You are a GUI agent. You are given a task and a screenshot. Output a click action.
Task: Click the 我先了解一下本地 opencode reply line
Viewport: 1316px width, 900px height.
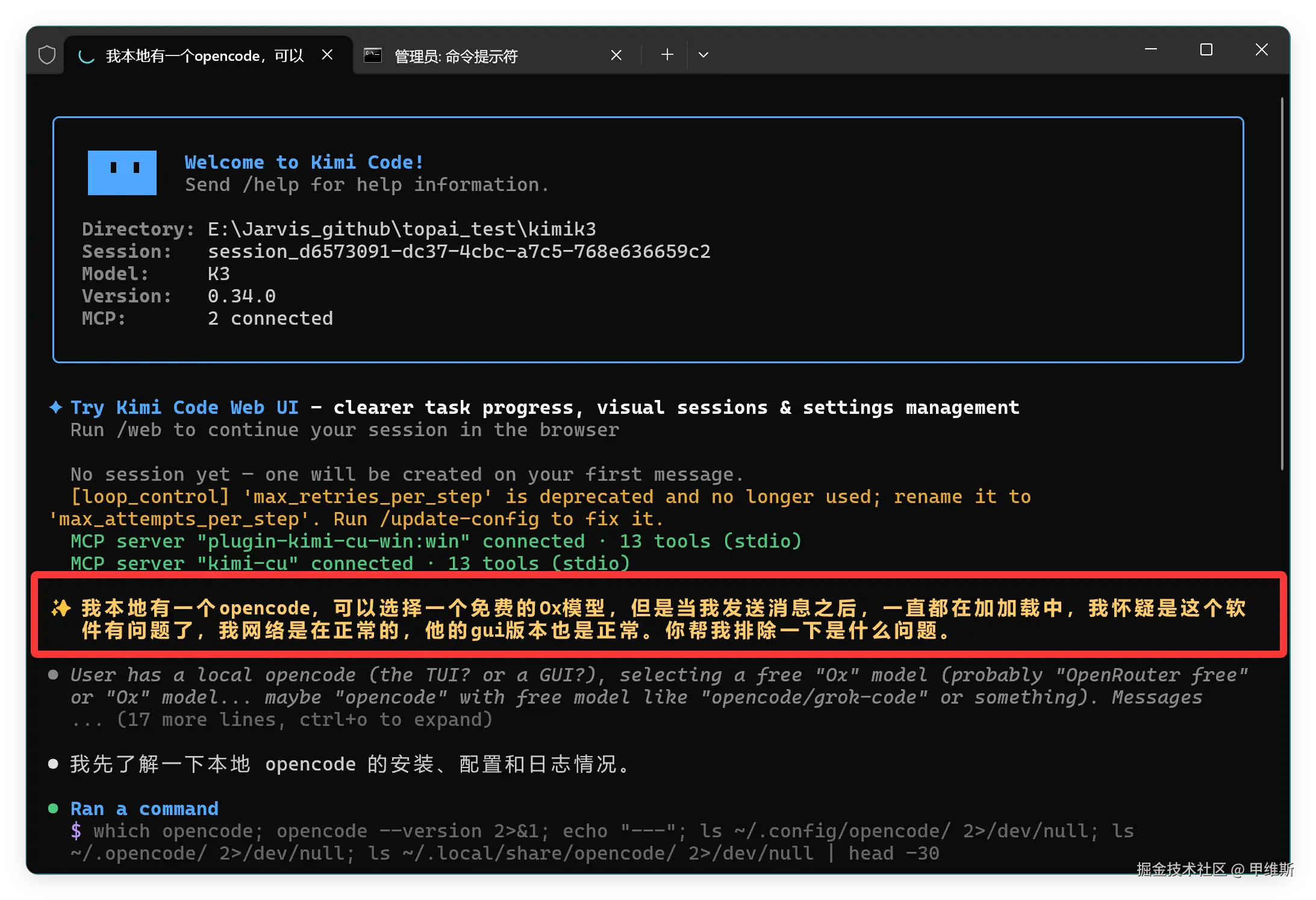(x=350, y=764)
